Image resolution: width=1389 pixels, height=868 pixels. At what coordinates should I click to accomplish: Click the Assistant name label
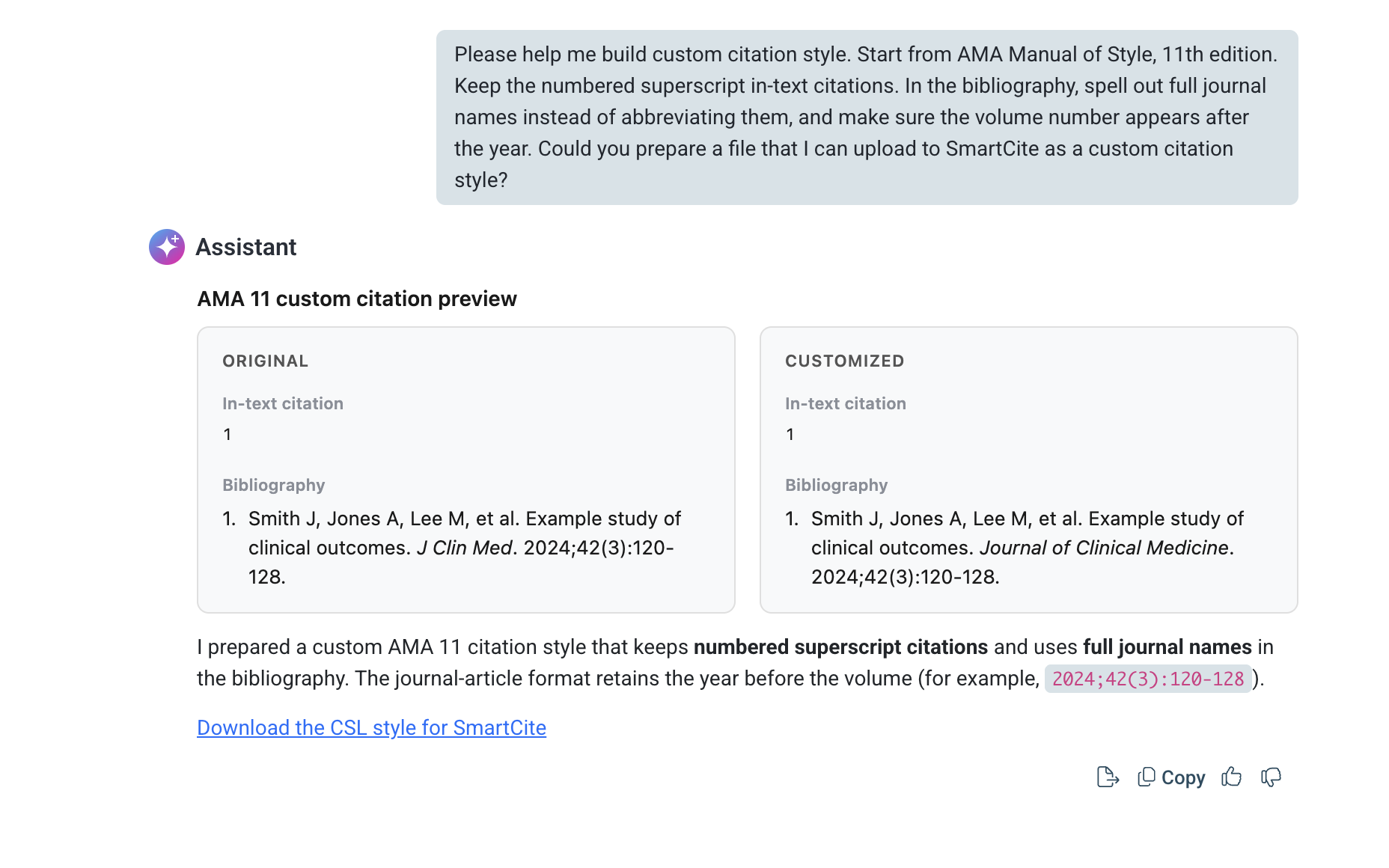(245, 247)
